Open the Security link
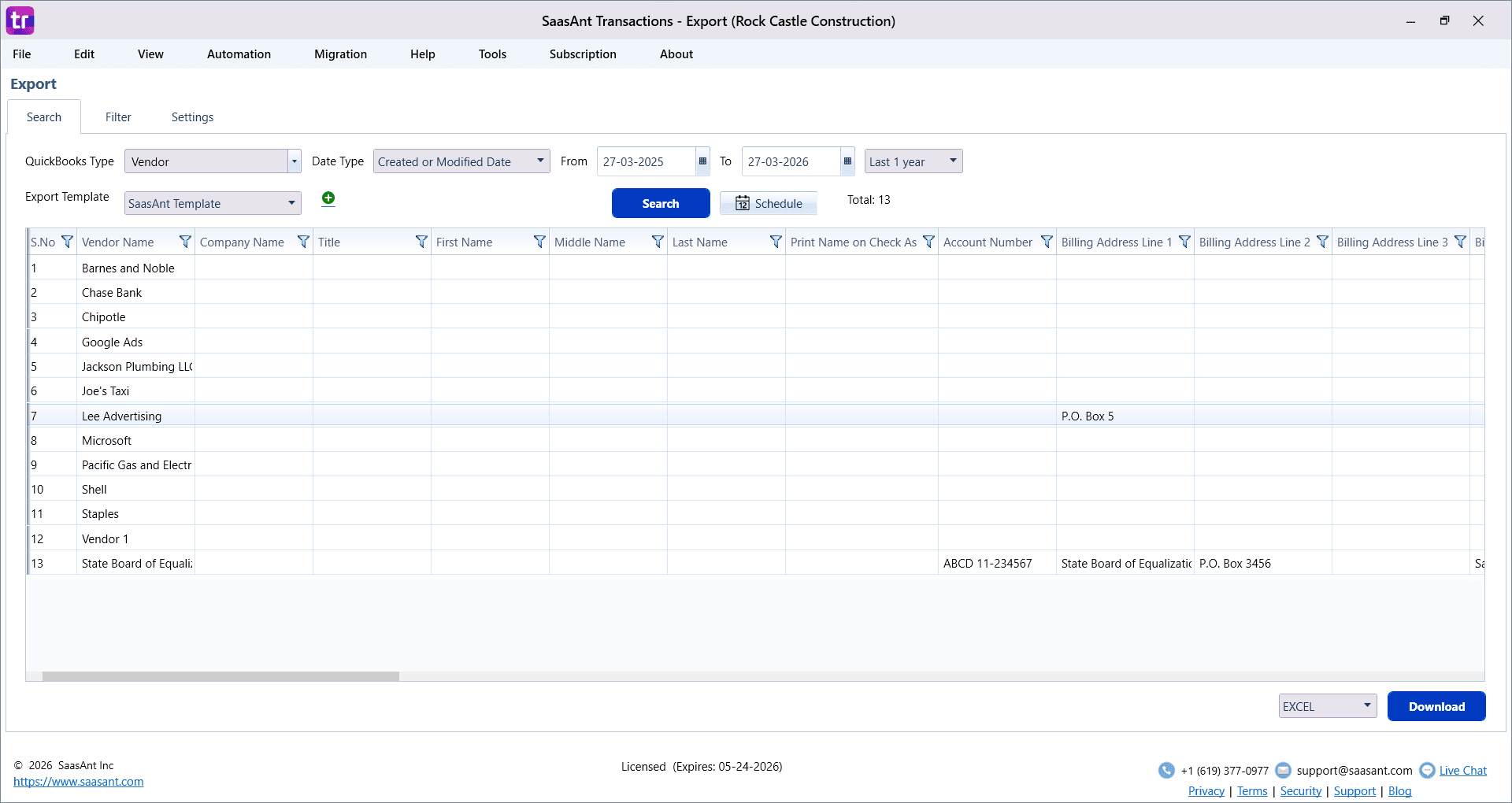 (x=1301, y=791)
